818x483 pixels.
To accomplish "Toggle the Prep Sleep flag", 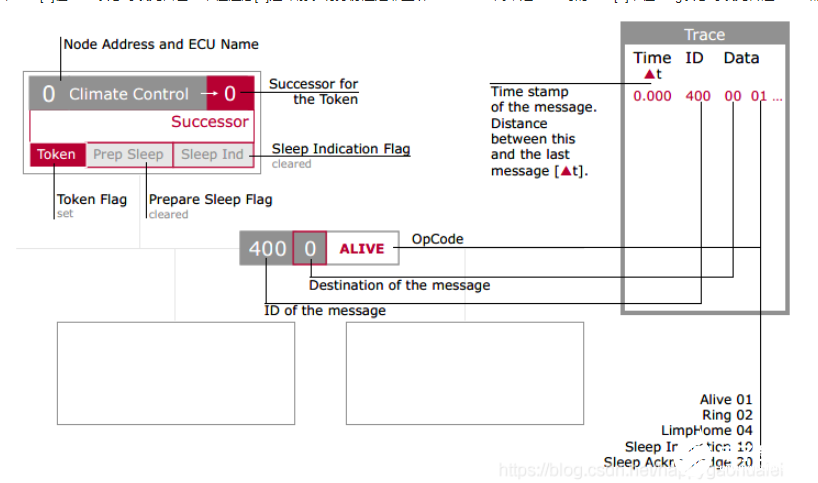I will [x=128, y=155].
